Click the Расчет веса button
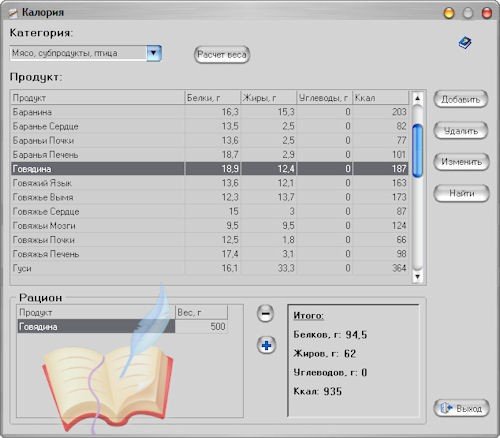Viewport: 500px width, 438px height. 222,54
